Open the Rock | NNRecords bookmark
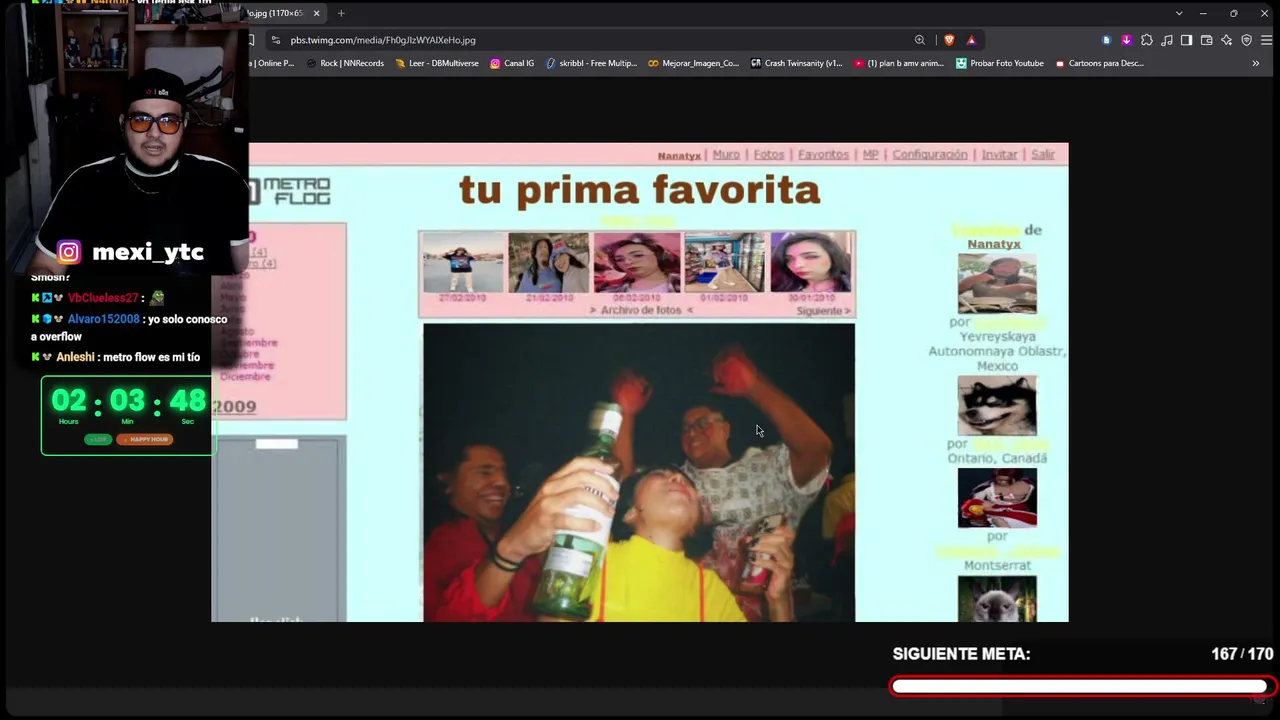This screenshot has height=720, width=1280. 345,63
